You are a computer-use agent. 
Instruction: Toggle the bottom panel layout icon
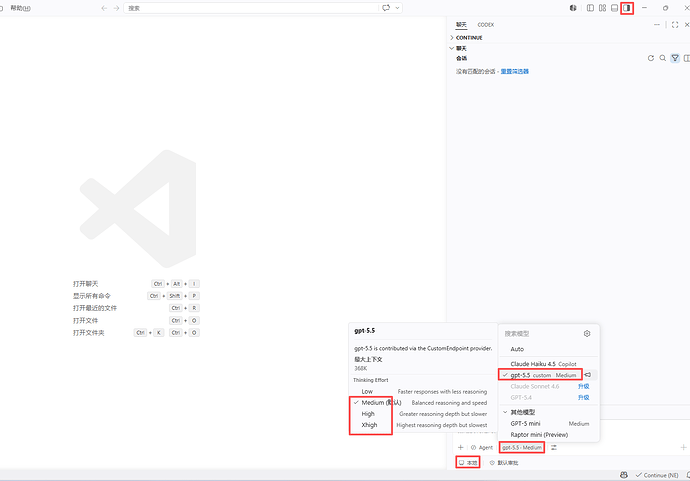614,8
